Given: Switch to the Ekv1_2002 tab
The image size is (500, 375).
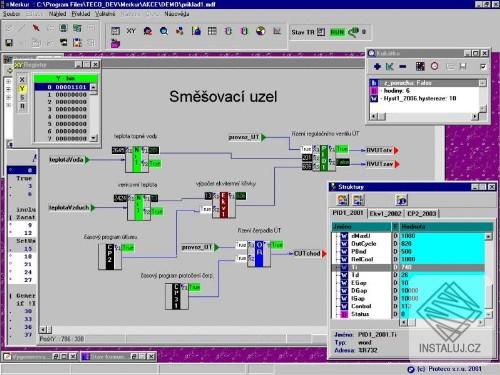Looking at the screenshot, I should [x=385, y=213].
